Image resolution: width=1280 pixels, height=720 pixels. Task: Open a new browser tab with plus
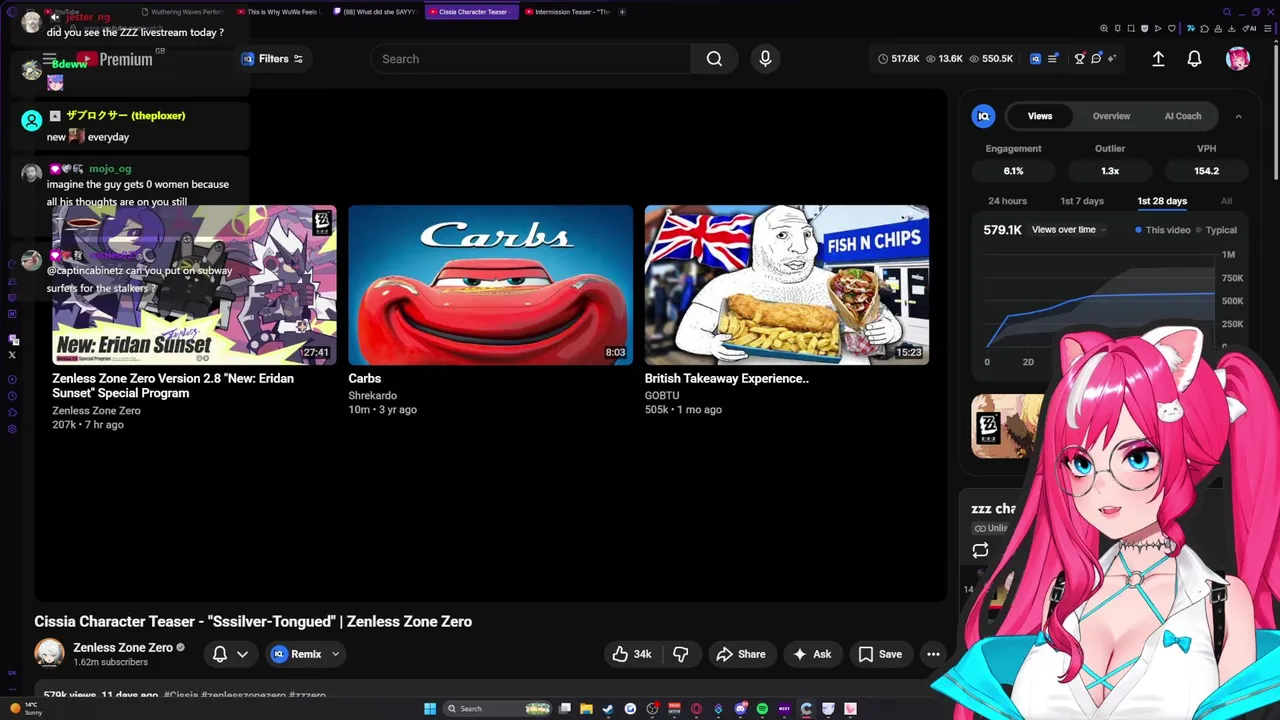point(622,12)
